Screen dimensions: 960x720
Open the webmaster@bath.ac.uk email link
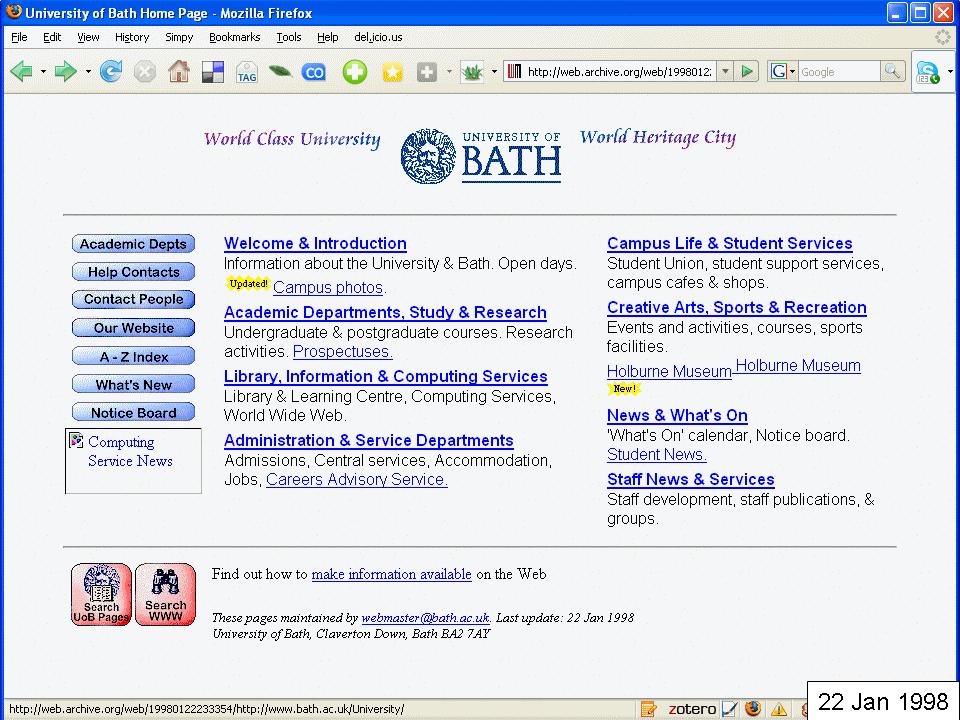pos(426,618)
